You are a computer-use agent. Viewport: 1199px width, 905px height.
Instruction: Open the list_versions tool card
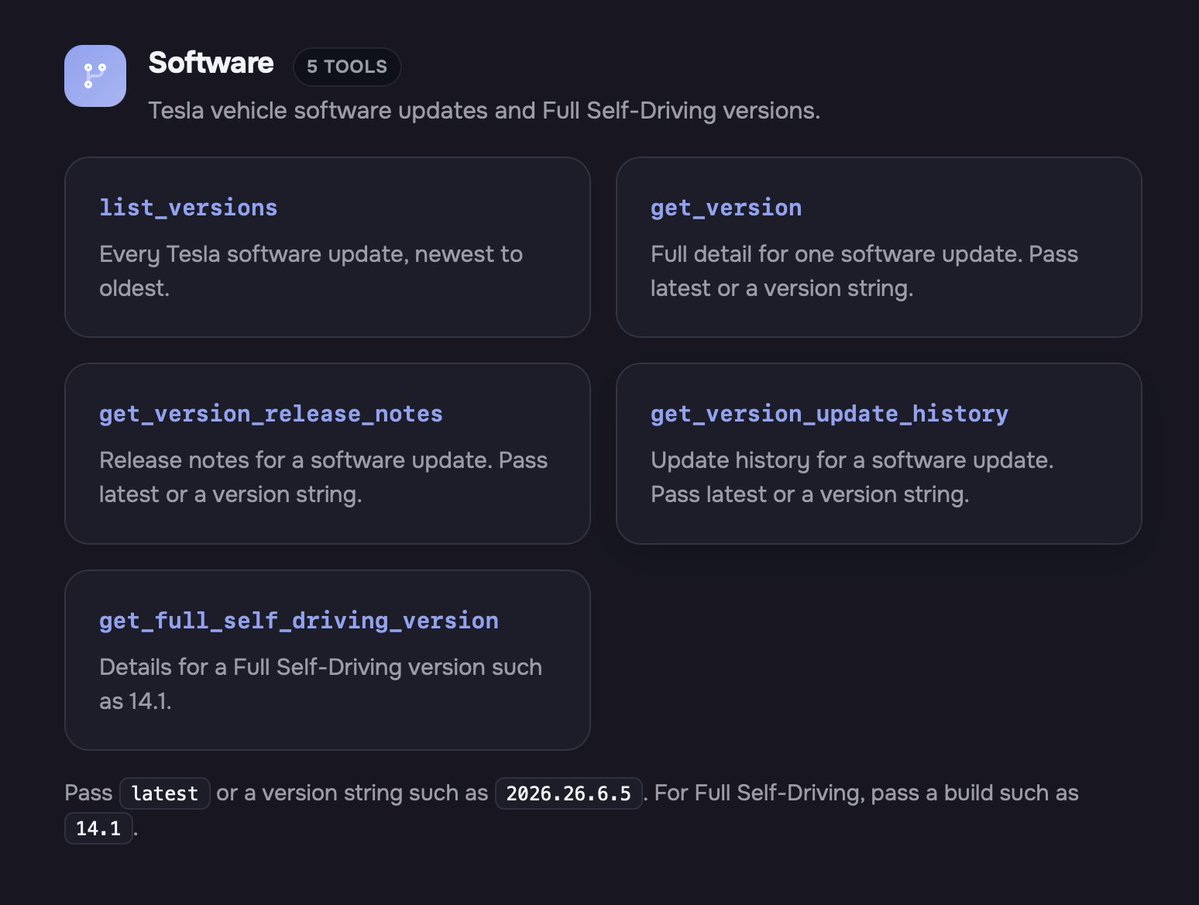(327, 247)
